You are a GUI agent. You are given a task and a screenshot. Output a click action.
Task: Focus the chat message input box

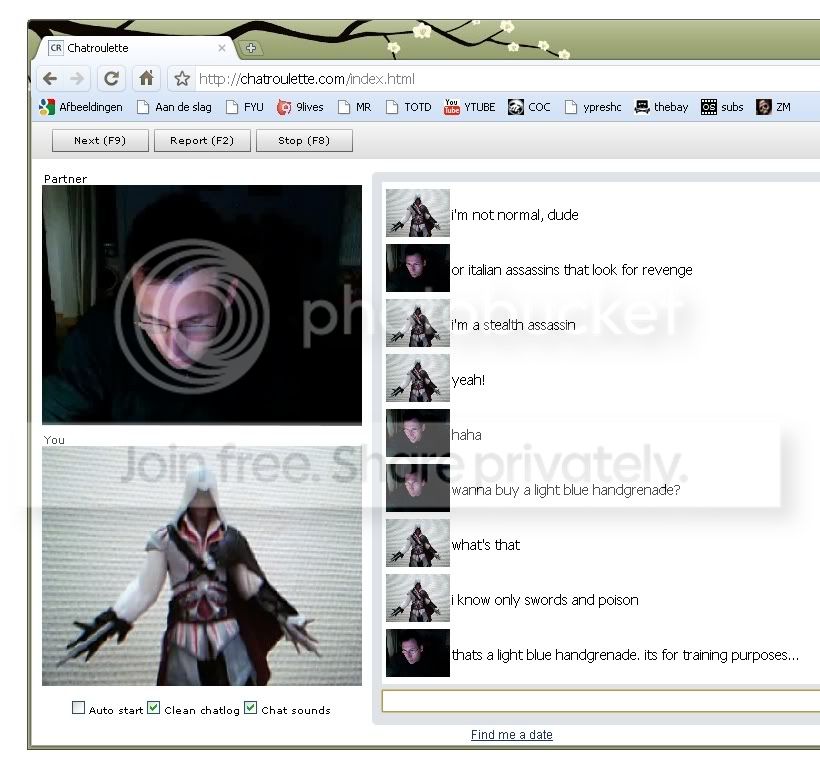tap(600, 701)
